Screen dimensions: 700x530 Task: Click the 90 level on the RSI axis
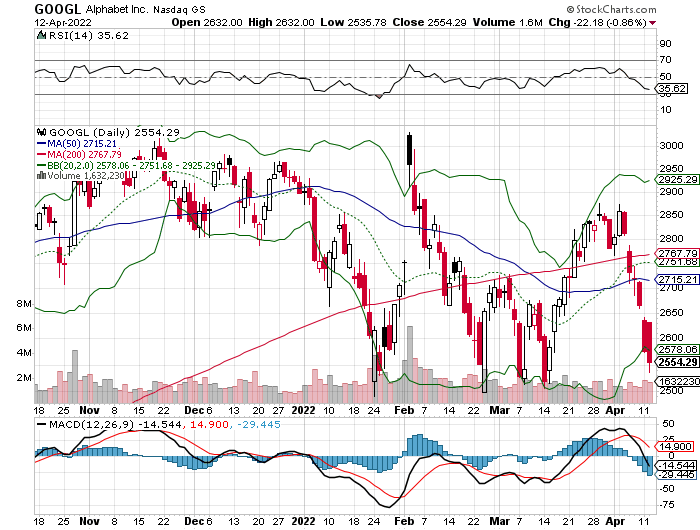pyautogui.click(x=666, y=44)
